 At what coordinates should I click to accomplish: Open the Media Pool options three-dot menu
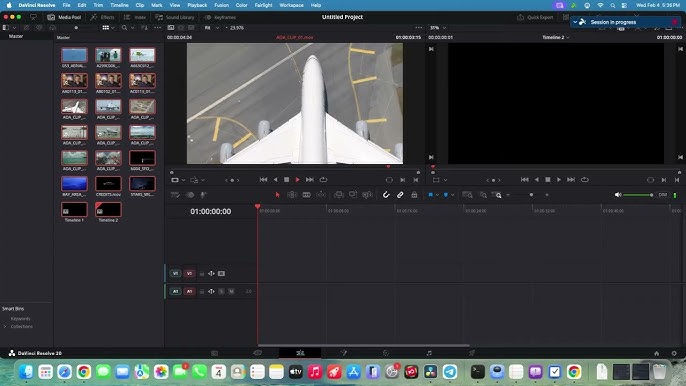point(158,28)
